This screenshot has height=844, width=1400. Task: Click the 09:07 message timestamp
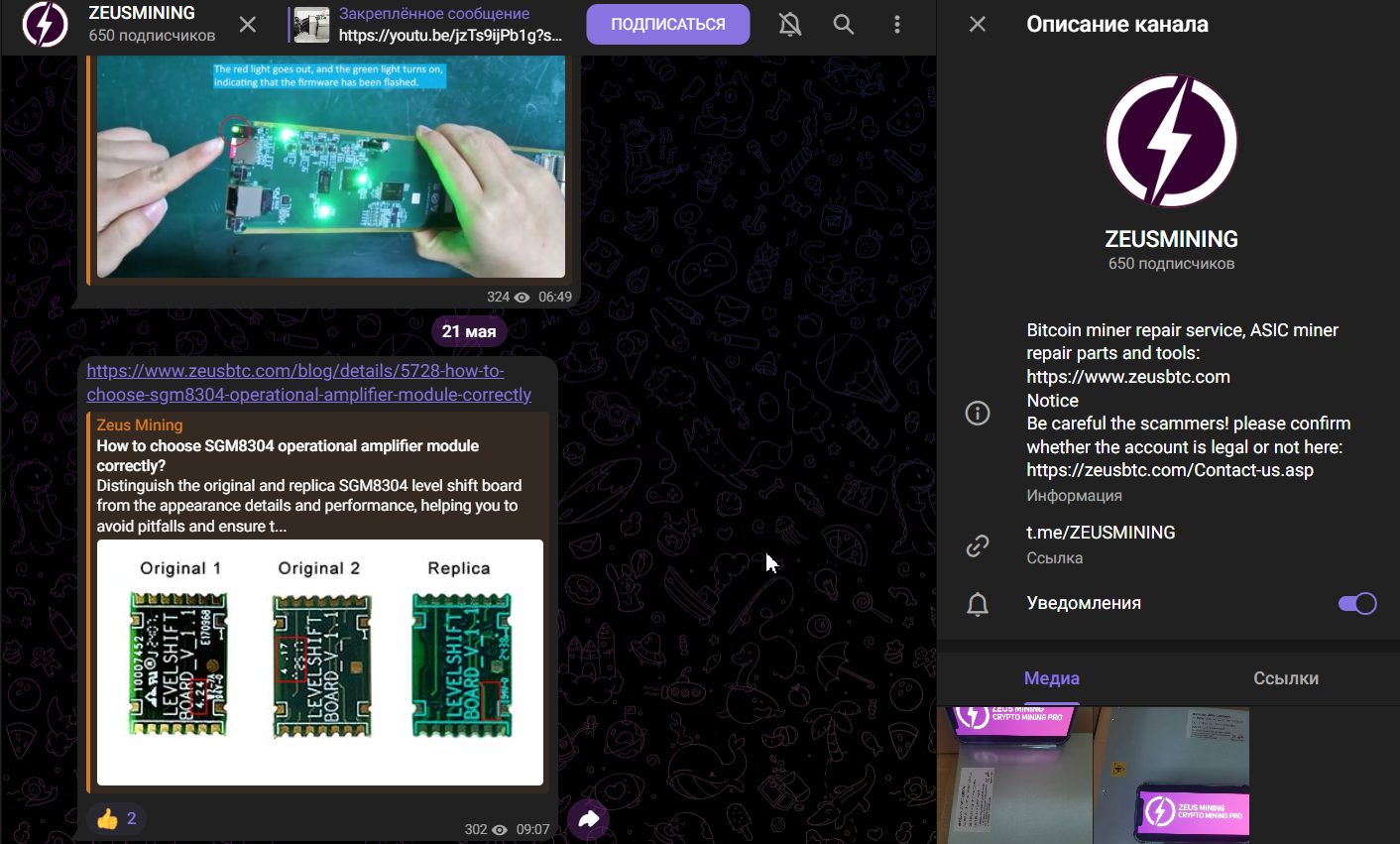[533, 829]
